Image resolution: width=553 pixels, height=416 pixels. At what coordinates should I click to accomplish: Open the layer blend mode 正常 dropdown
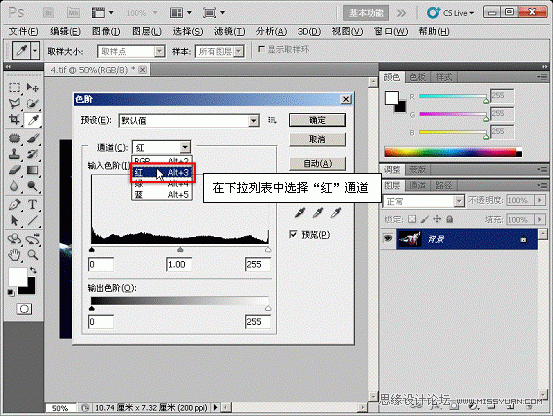[x=423, y=201]
